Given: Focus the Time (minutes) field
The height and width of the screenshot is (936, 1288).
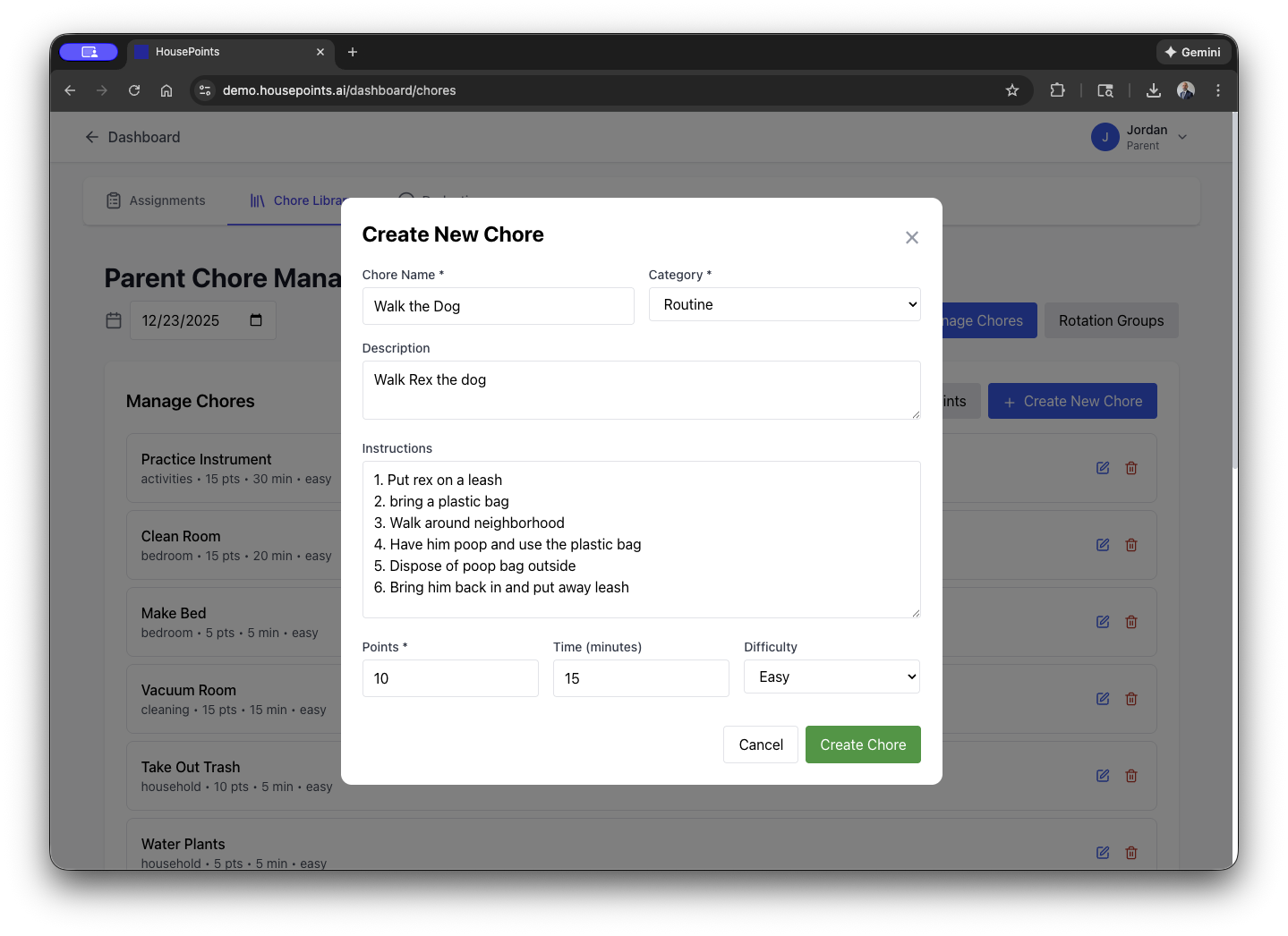Looking at the screenshot, I should 641,678.
